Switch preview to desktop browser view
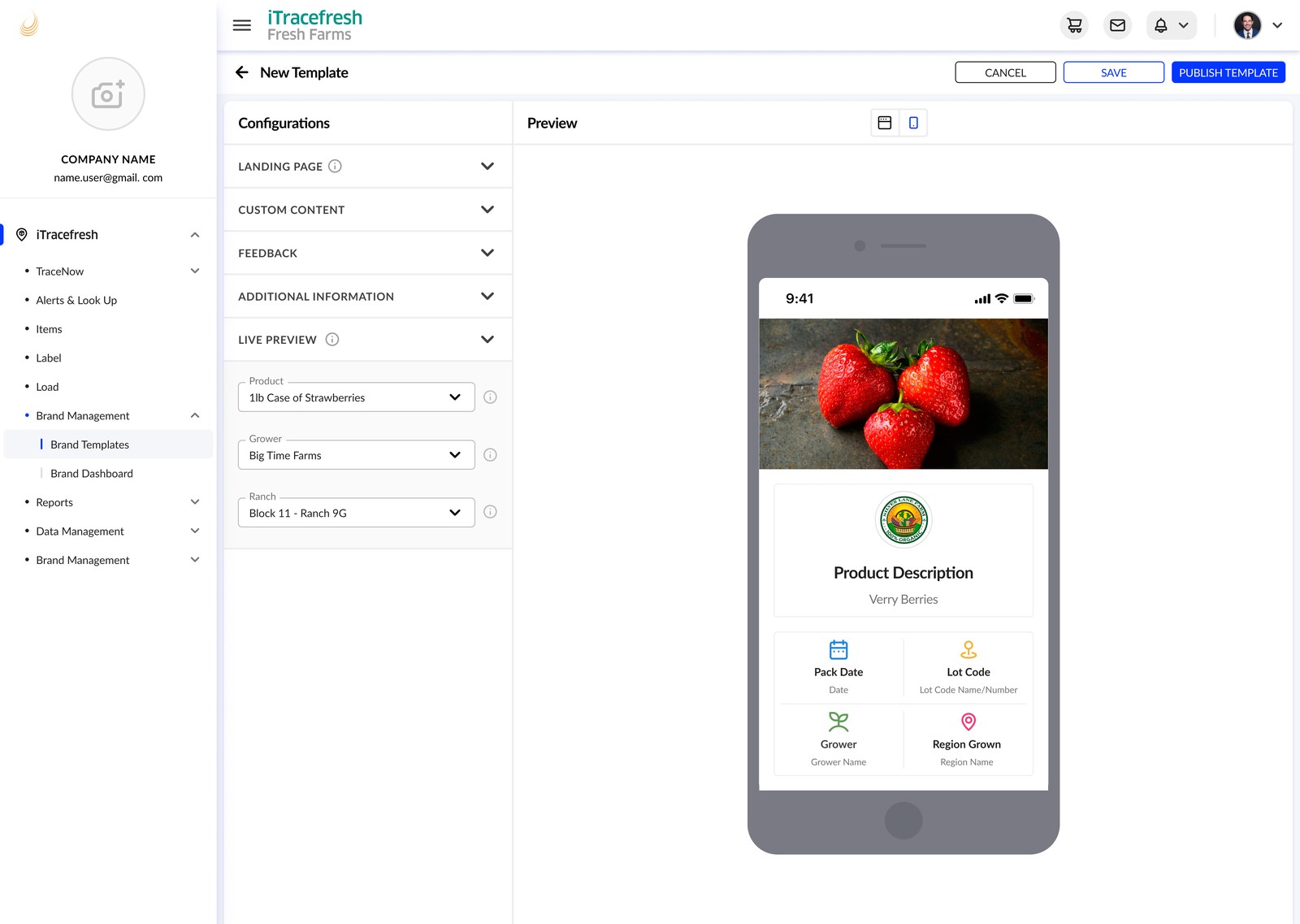Image resolution: width=1300 pixels, height=924 pixels. point(885,123)
